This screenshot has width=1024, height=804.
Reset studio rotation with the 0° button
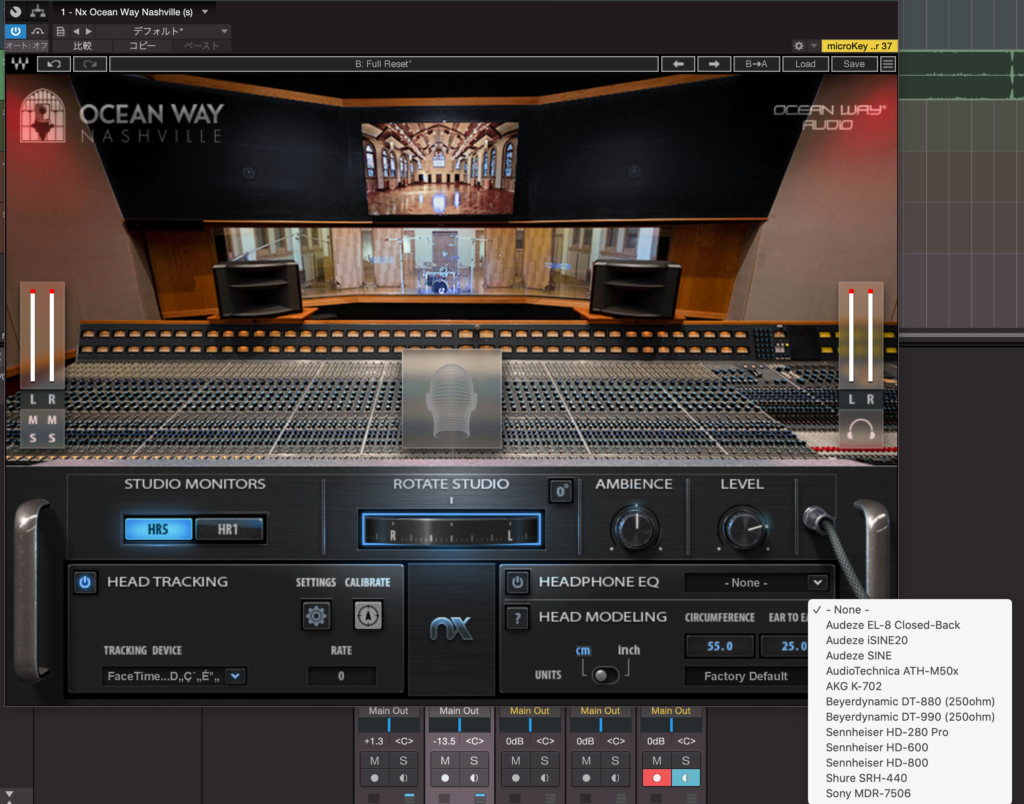pyautogui.click(x=561, y=492)
